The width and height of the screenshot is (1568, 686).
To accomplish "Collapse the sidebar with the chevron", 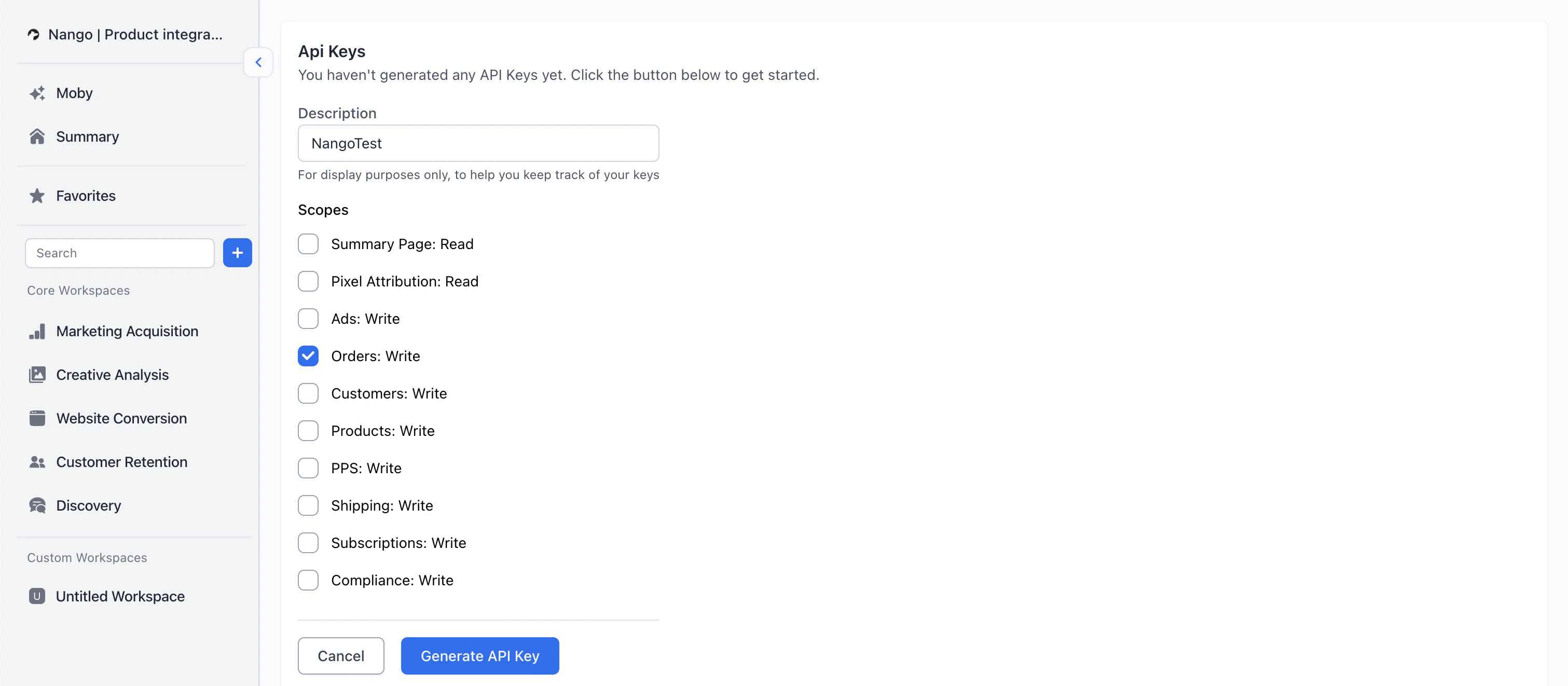I will point(258,62).
